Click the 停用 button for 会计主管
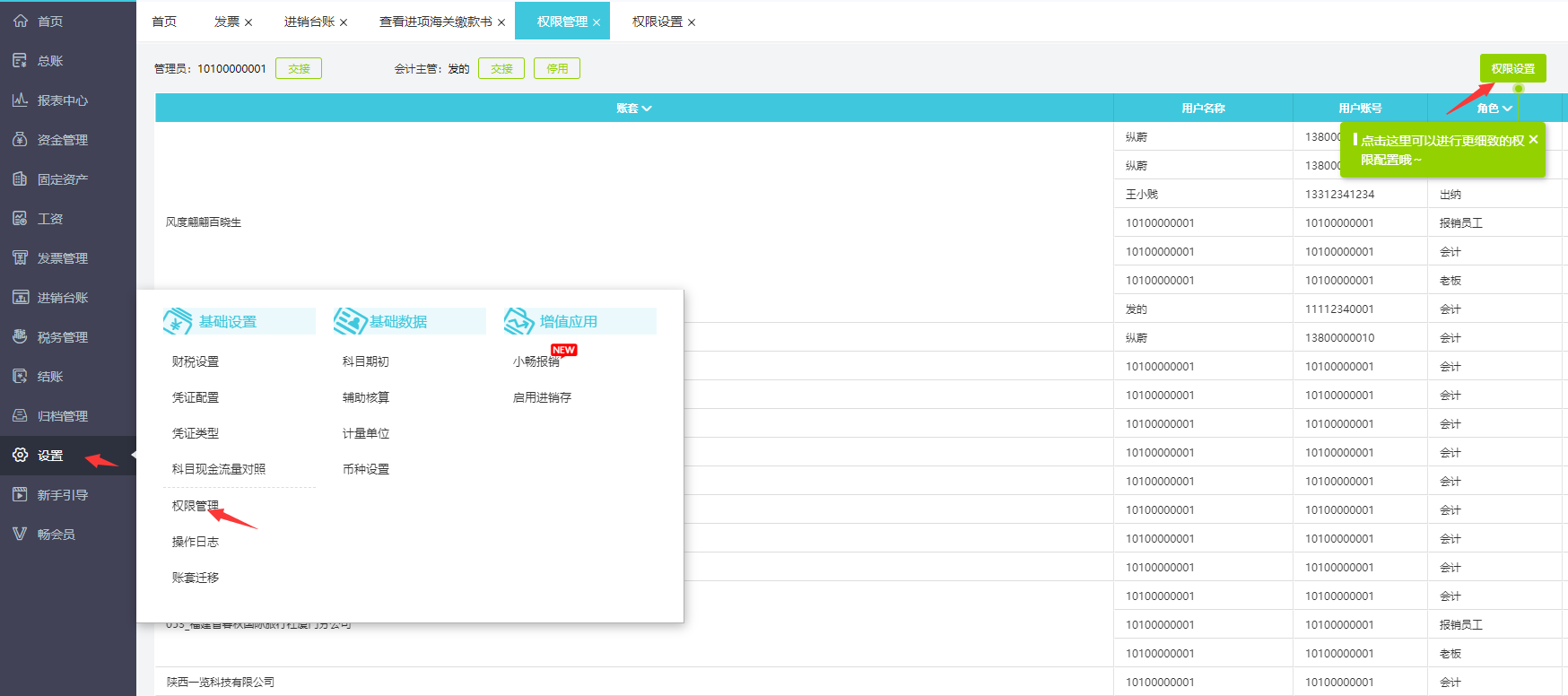 pyautogui.click(x=556, y=68)
